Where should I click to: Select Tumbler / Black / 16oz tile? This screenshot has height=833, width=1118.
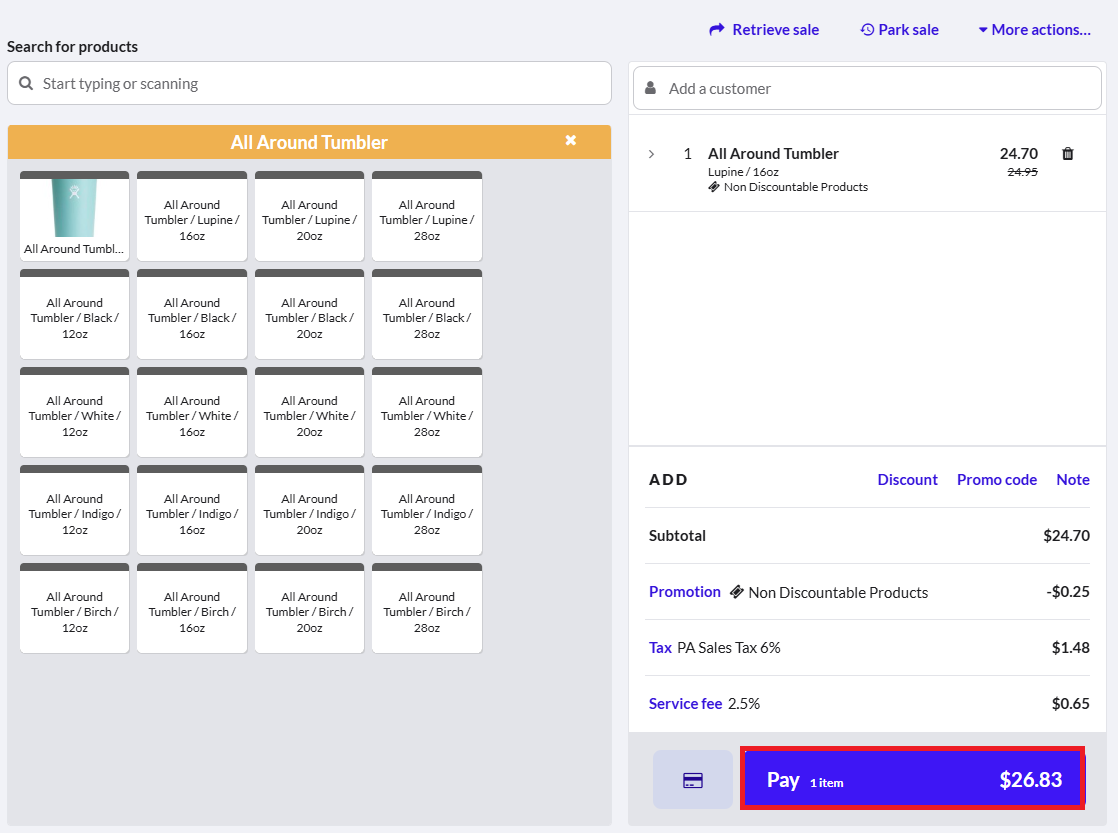pos(192,314)
